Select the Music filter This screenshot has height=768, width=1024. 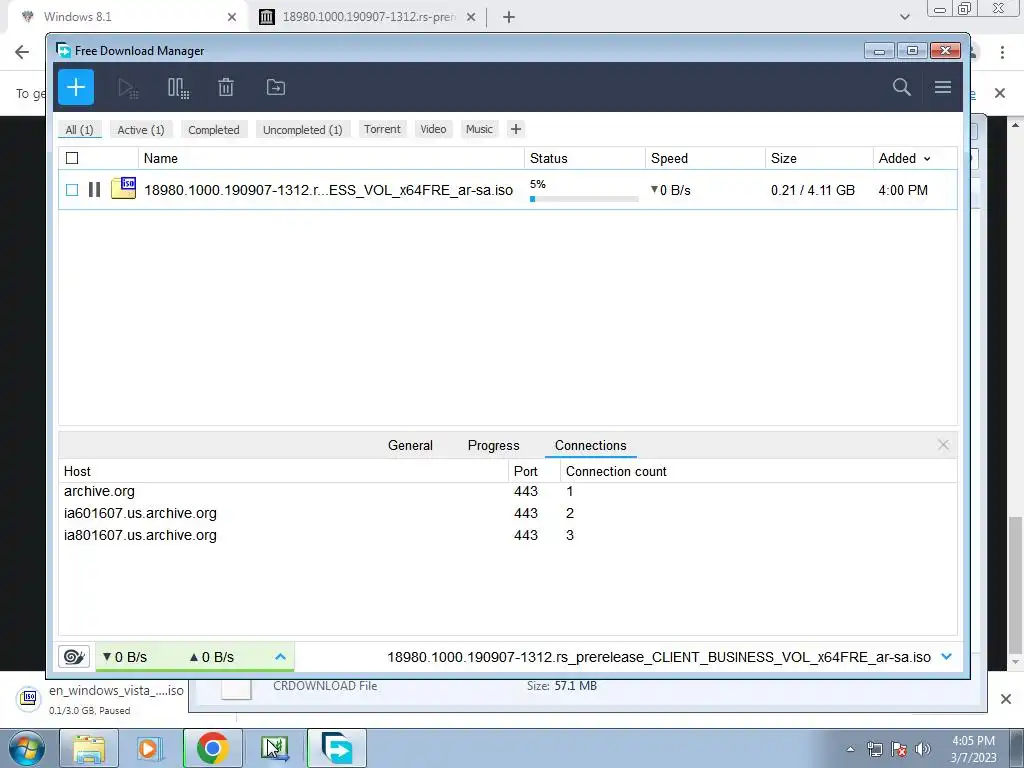[x=479, y=129]
